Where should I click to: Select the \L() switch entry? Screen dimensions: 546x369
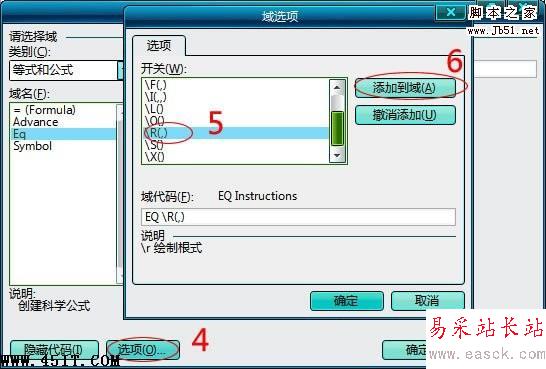(x=235, y=109)
